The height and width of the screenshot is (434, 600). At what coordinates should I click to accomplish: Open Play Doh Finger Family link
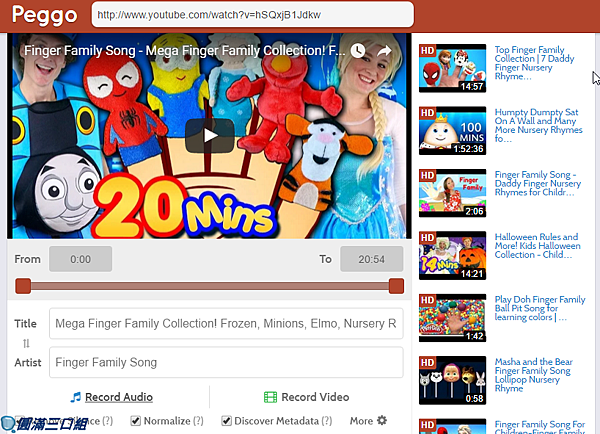(540, 308)
